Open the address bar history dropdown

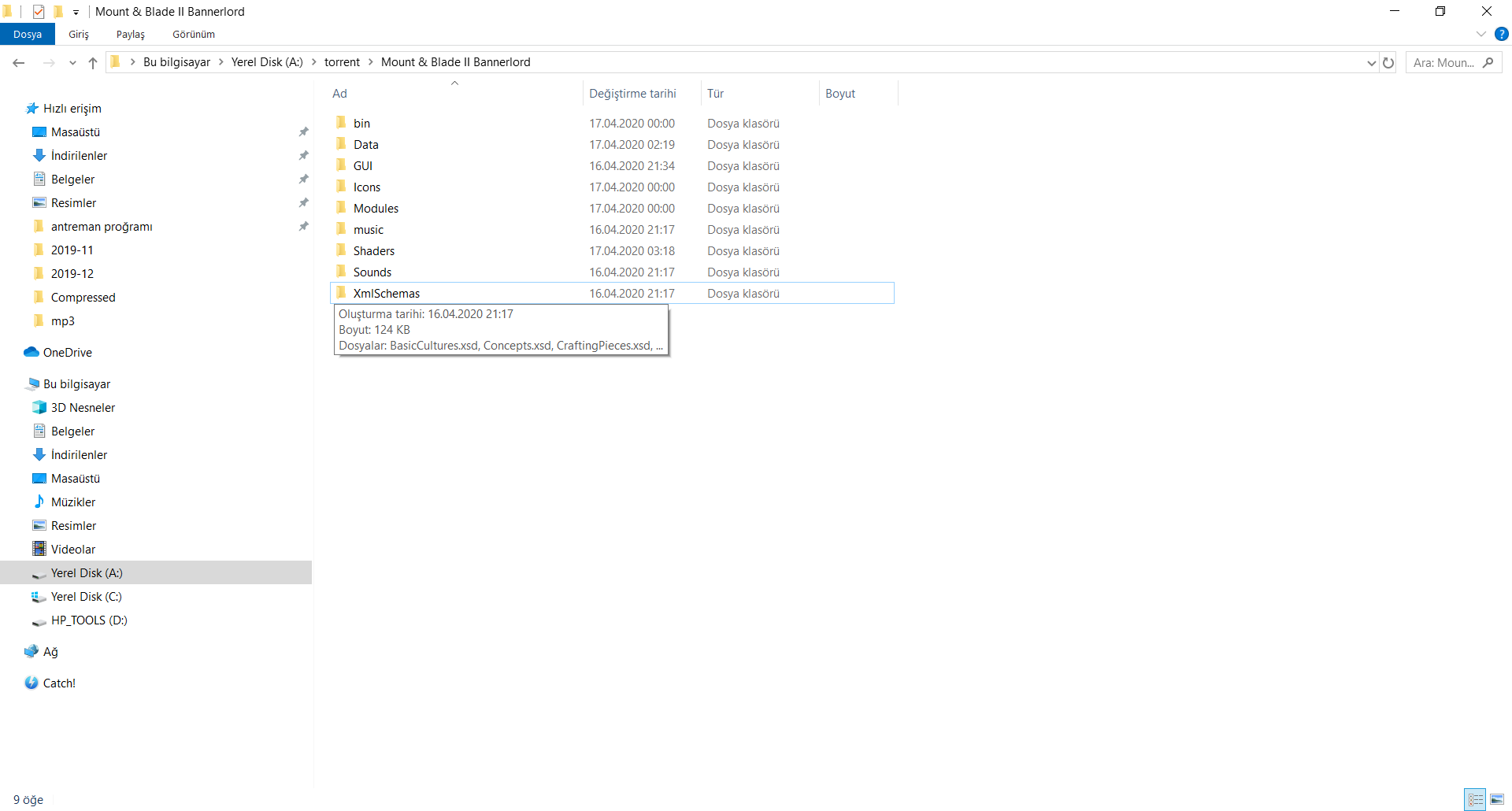click(1372, 63)
